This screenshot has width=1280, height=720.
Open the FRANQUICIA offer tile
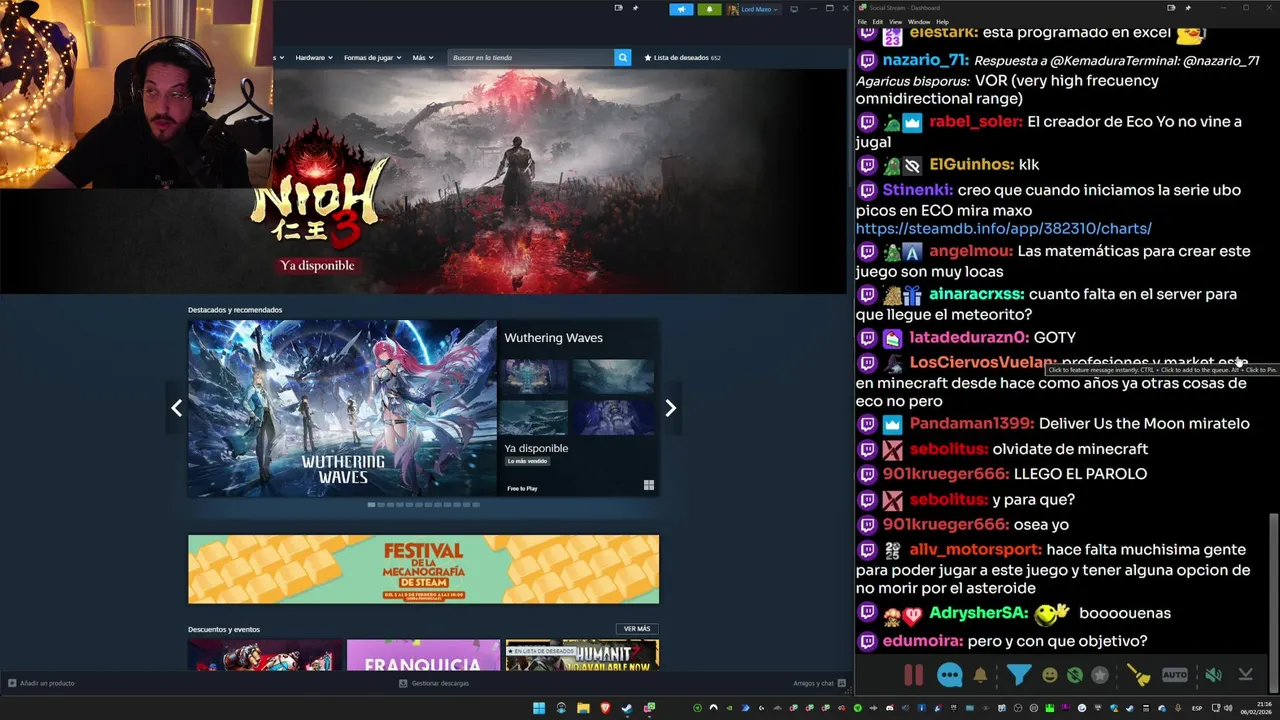(423, 656)
